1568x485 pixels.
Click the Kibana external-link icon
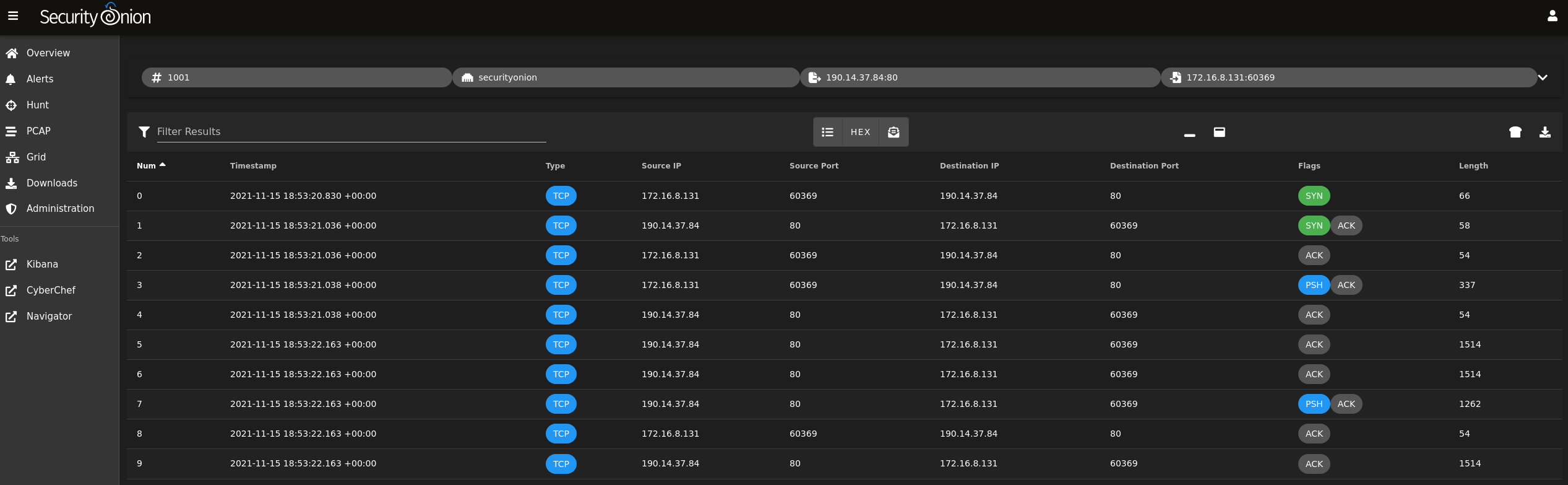(x=11, y=264)
